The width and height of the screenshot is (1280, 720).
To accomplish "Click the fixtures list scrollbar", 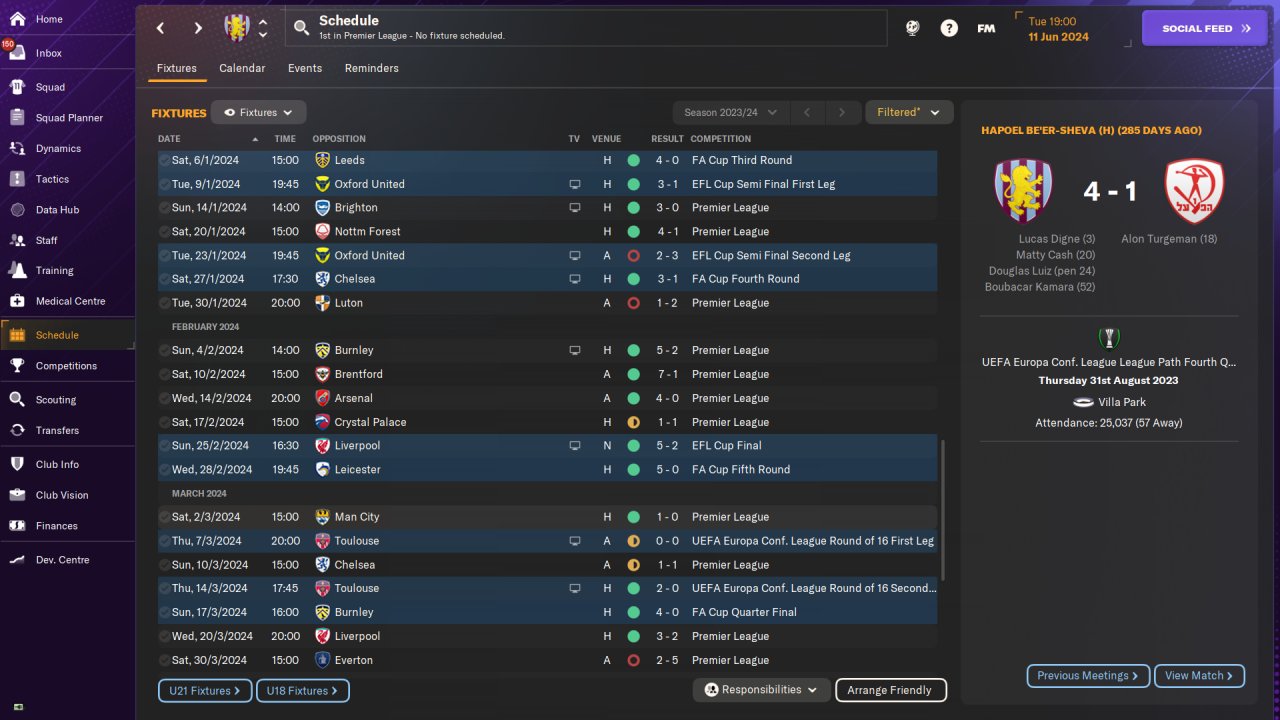I will click(943, 510).
